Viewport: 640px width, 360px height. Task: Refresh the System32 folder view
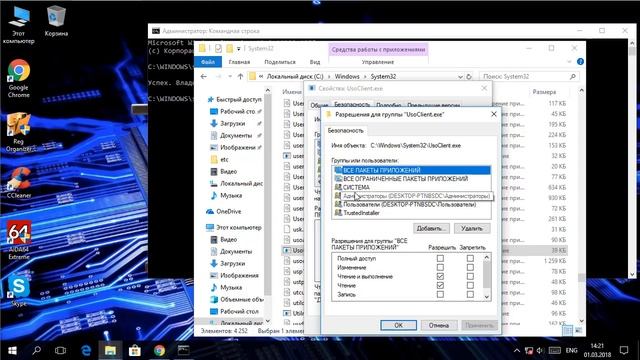point(469,76)
